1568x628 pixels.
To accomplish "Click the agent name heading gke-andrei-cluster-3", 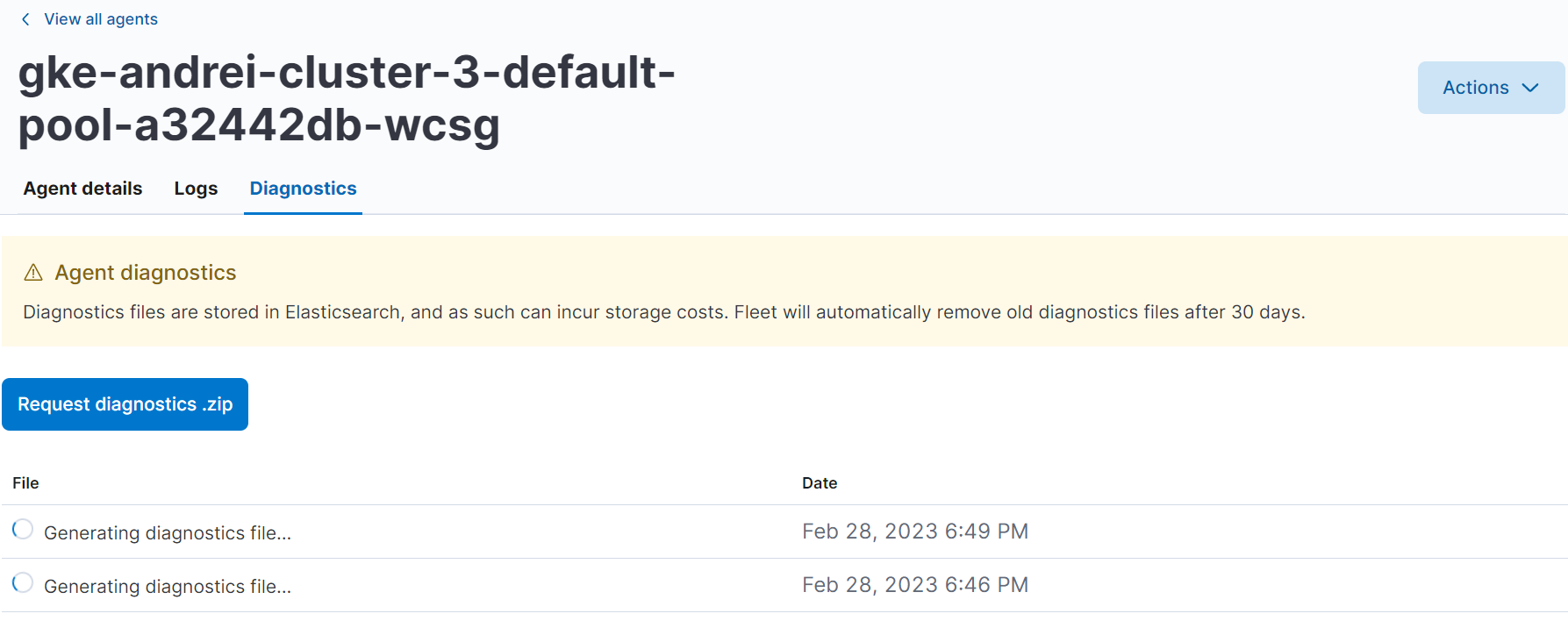I will pyautogui.click(x=347, y=99).
